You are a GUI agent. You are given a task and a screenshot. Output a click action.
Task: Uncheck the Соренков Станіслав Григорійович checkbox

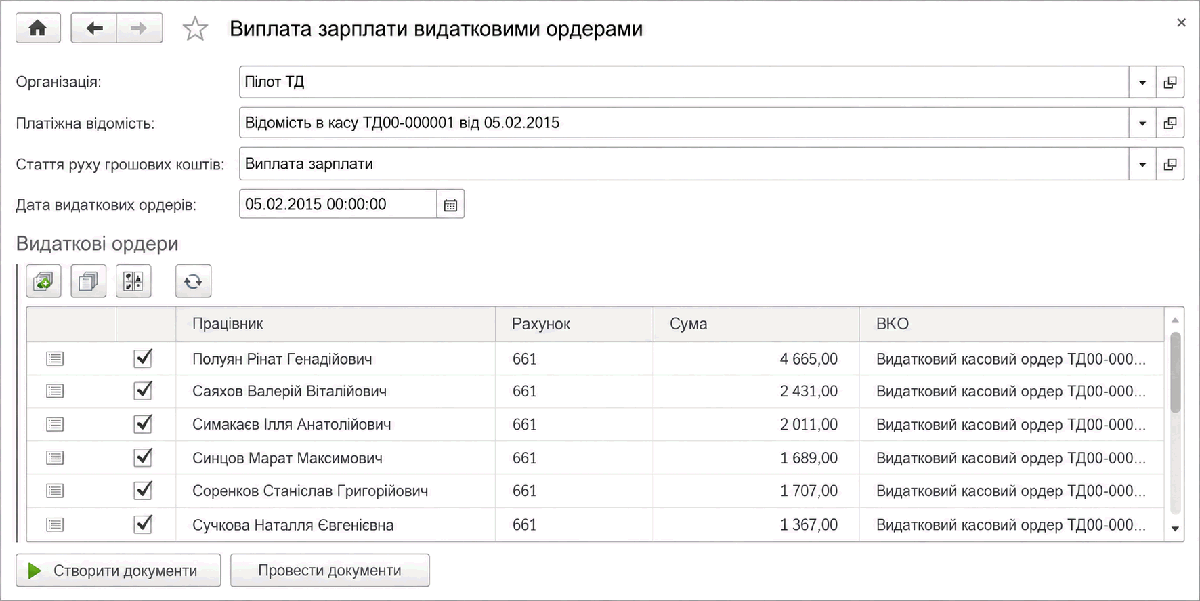point(143,490)
